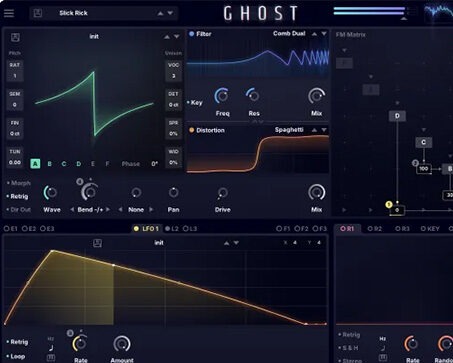
Task: Select oscillator E
Action: [93, 164]
